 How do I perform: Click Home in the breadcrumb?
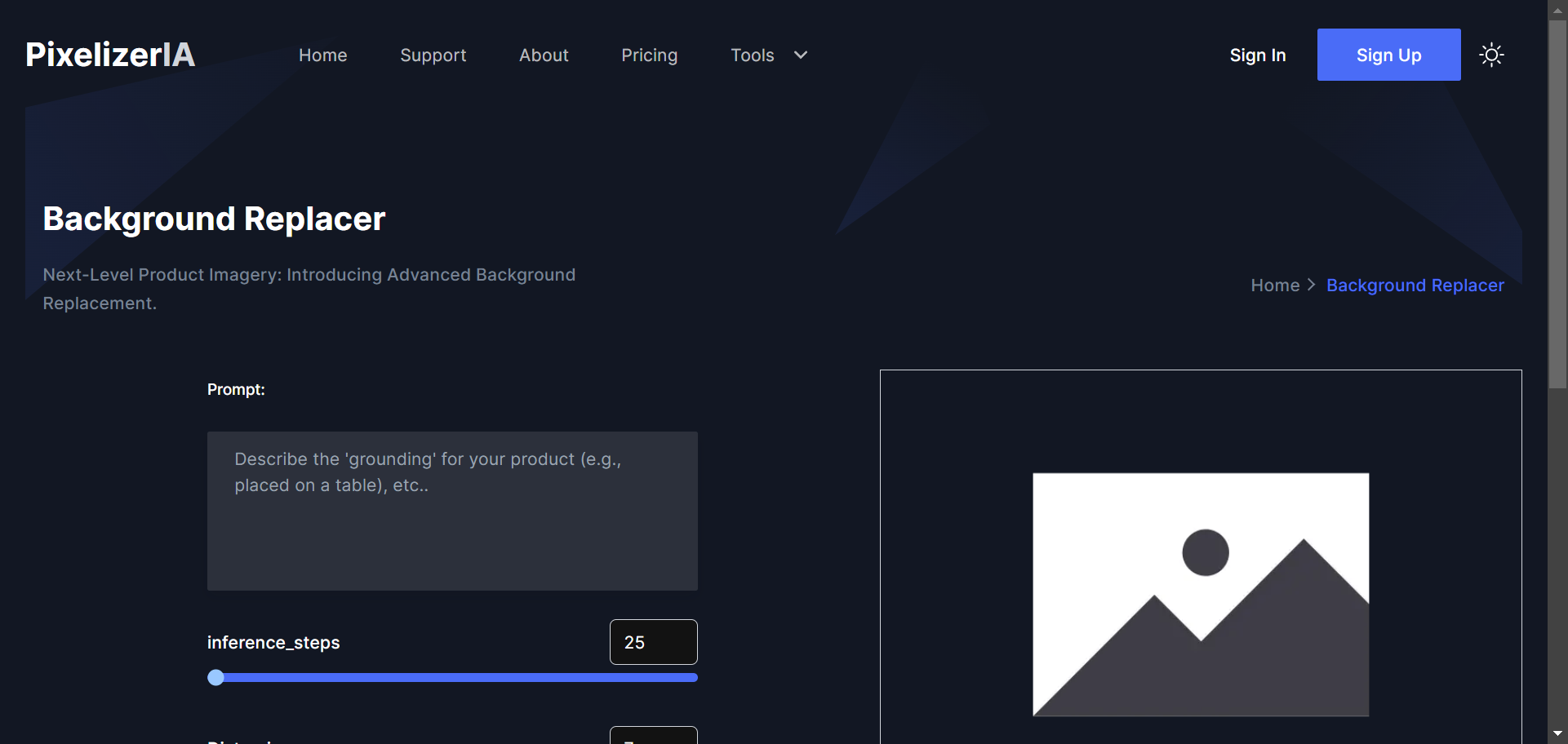click(1275, 285)
